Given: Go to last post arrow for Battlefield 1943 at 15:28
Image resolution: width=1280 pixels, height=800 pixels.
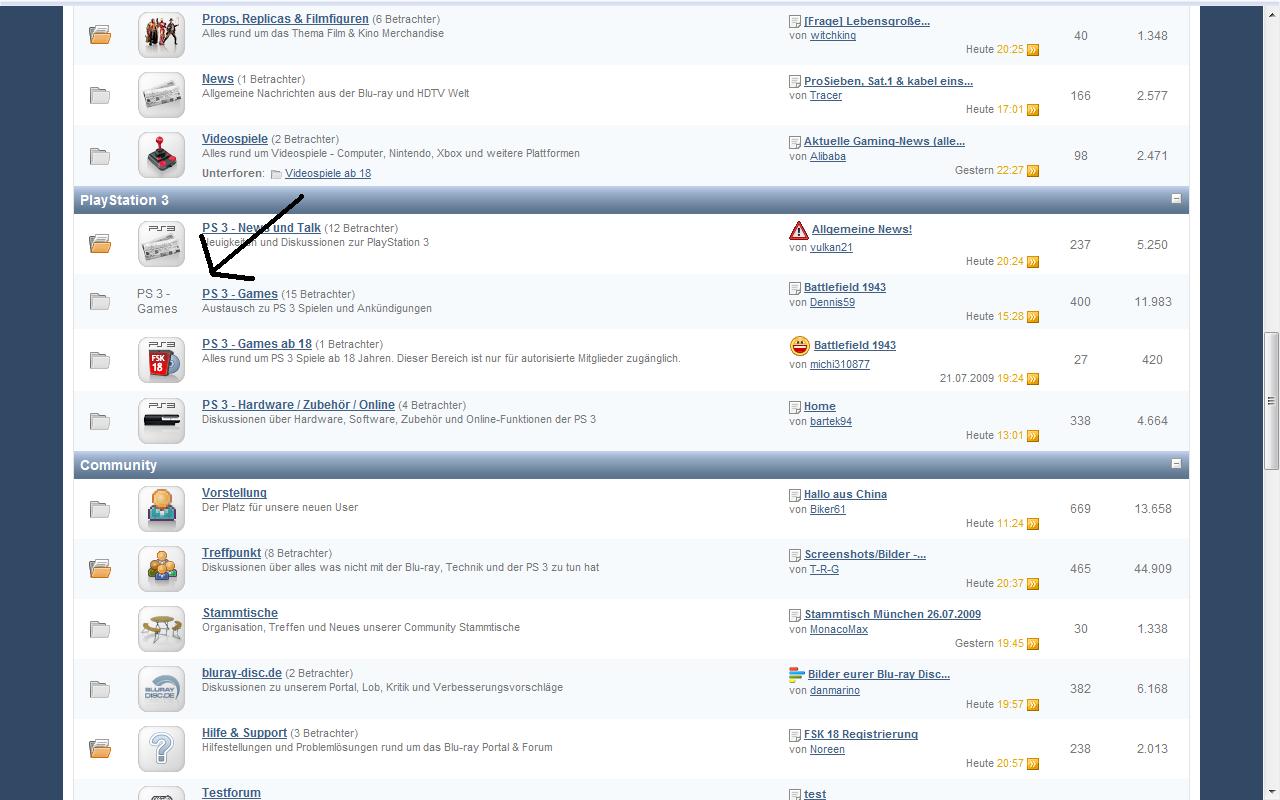Looking at the screenshot, I should (x=1033, y=317).
